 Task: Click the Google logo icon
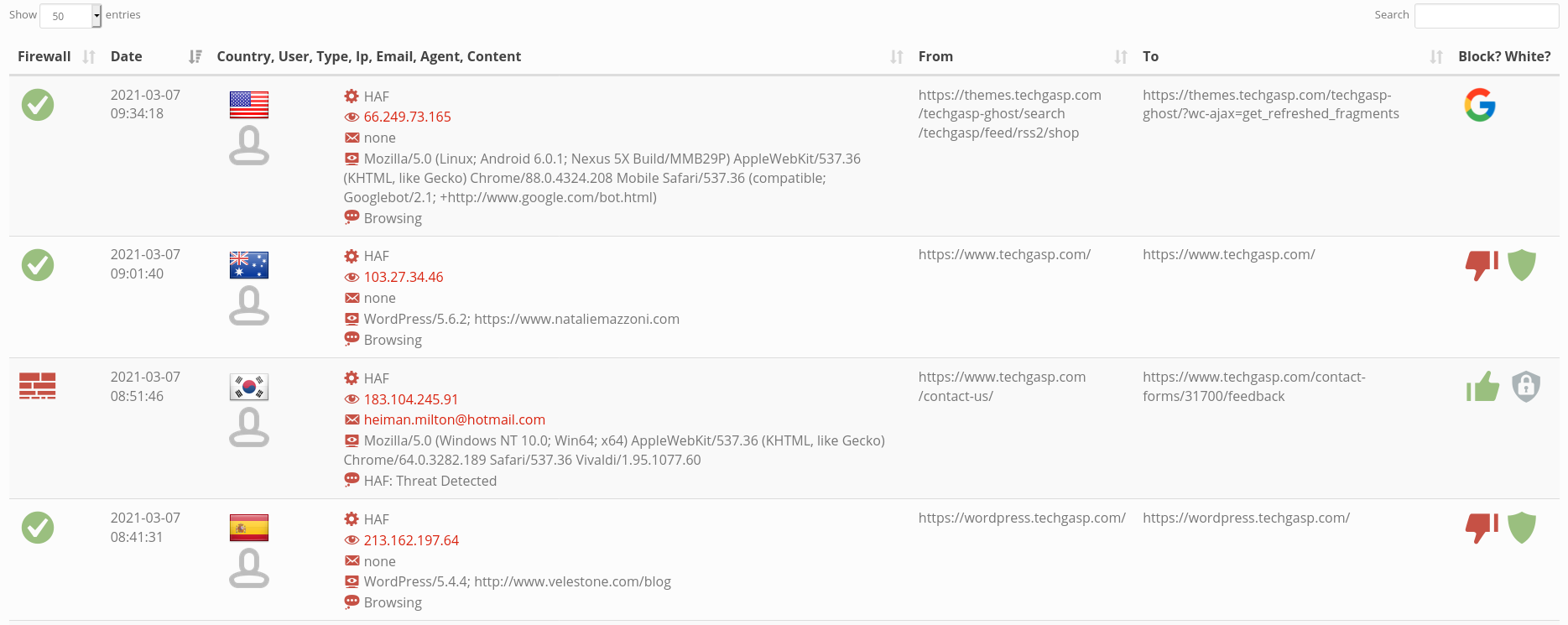1480,105
